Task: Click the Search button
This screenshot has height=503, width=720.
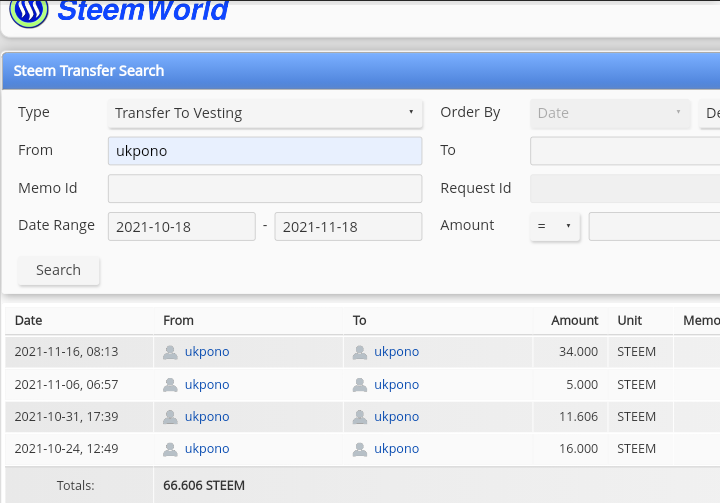Action: pos(58,270)
